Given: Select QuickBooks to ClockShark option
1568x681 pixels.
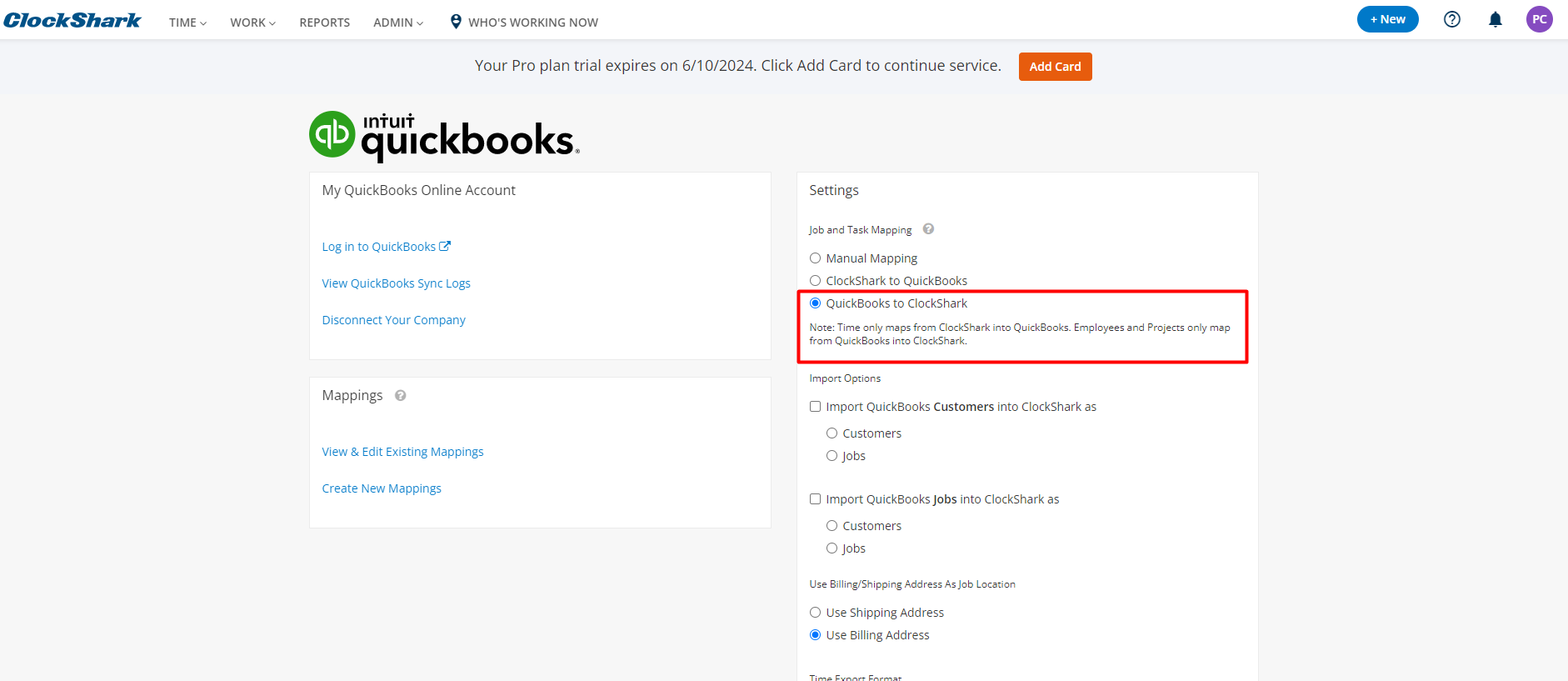Looking at the screenshot, I should [x=815, y=303].
